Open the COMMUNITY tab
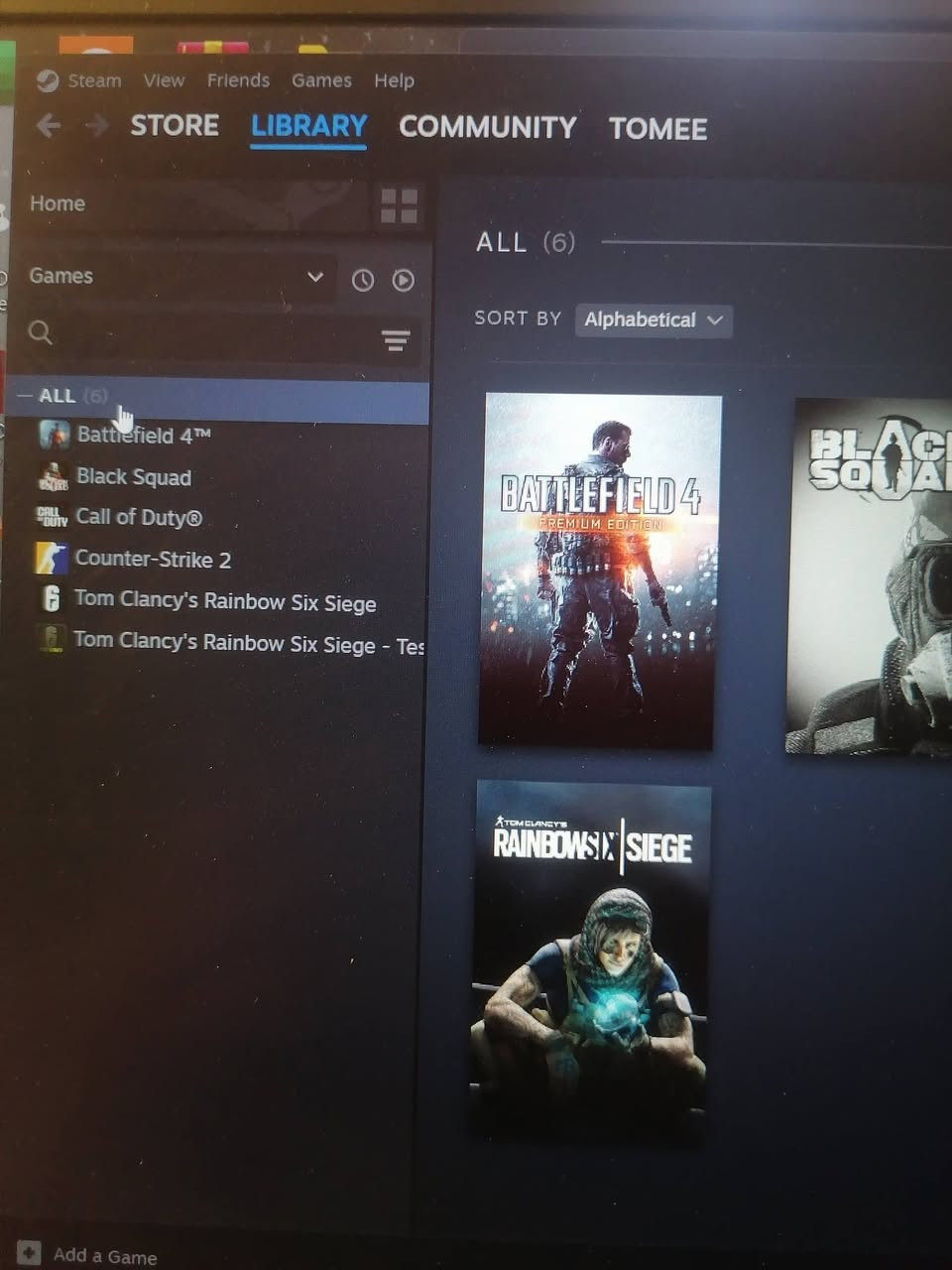This screenshot has width=952, height=1270. pyautogui.click(x=487, y=127)
